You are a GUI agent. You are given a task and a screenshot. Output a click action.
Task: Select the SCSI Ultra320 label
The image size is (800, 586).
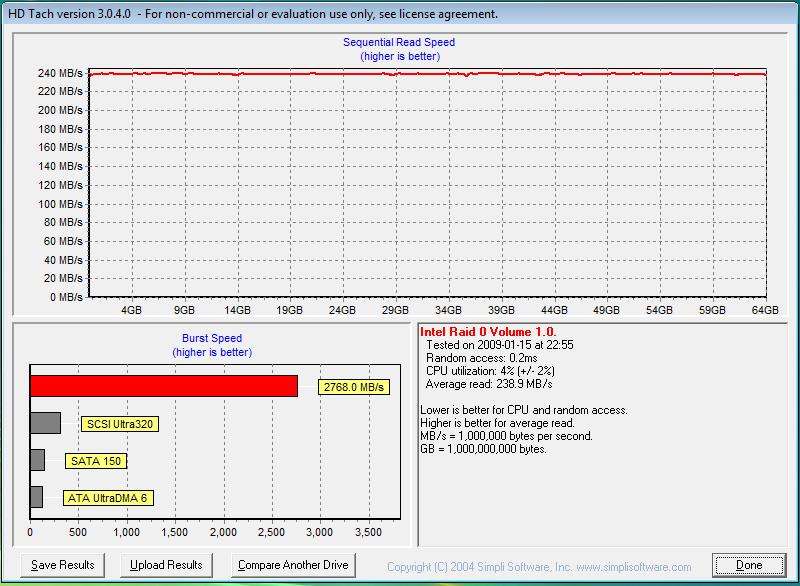tap(120, 424)
